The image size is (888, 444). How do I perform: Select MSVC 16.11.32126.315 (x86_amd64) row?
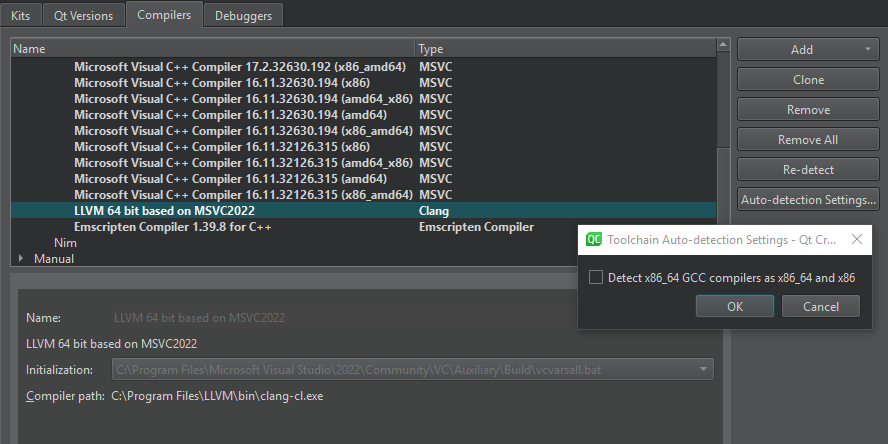pos(363,195)
